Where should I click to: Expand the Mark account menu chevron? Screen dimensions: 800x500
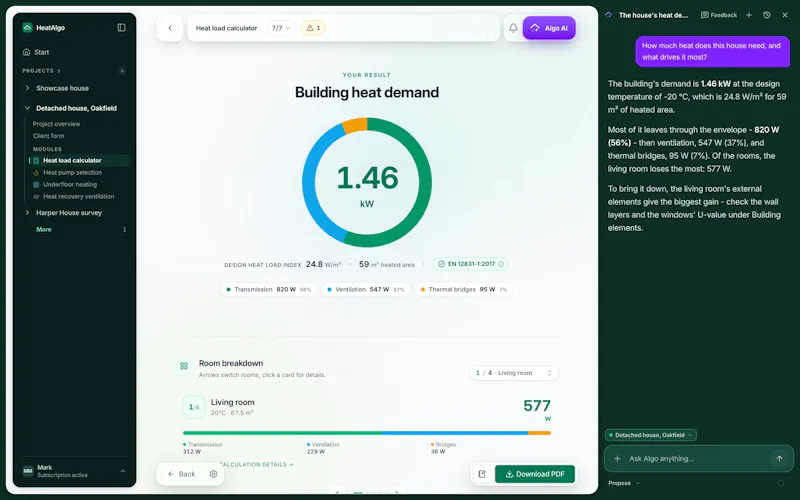pos(123,471)
